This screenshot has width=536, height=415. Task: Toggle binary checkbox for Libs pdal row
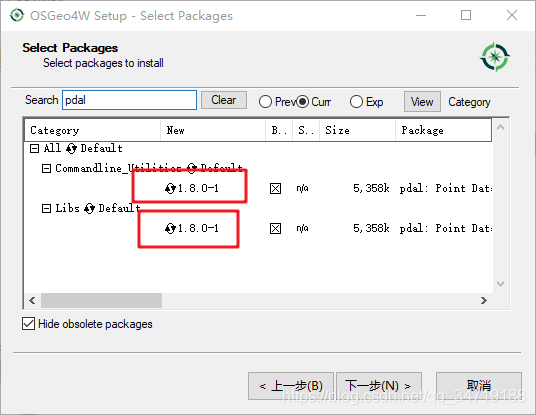click(x=275, y=228)
